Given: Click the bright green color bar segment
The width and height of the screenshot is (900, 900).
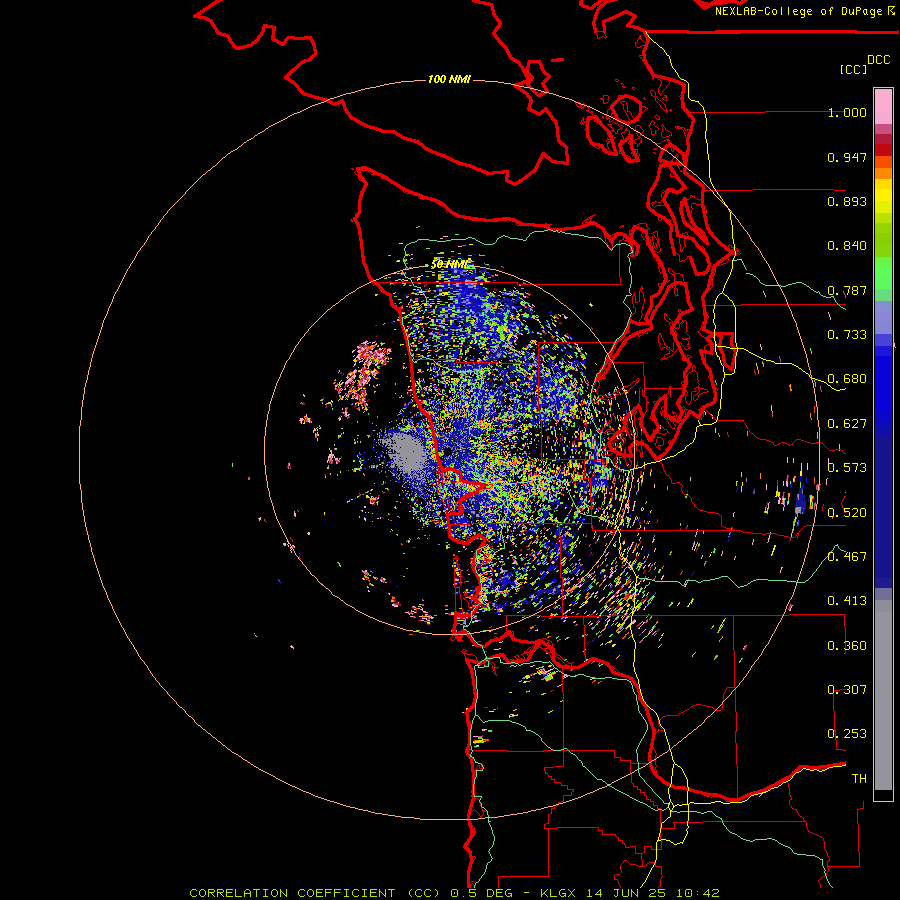Looking at the screenshot, I should point(883,273).
